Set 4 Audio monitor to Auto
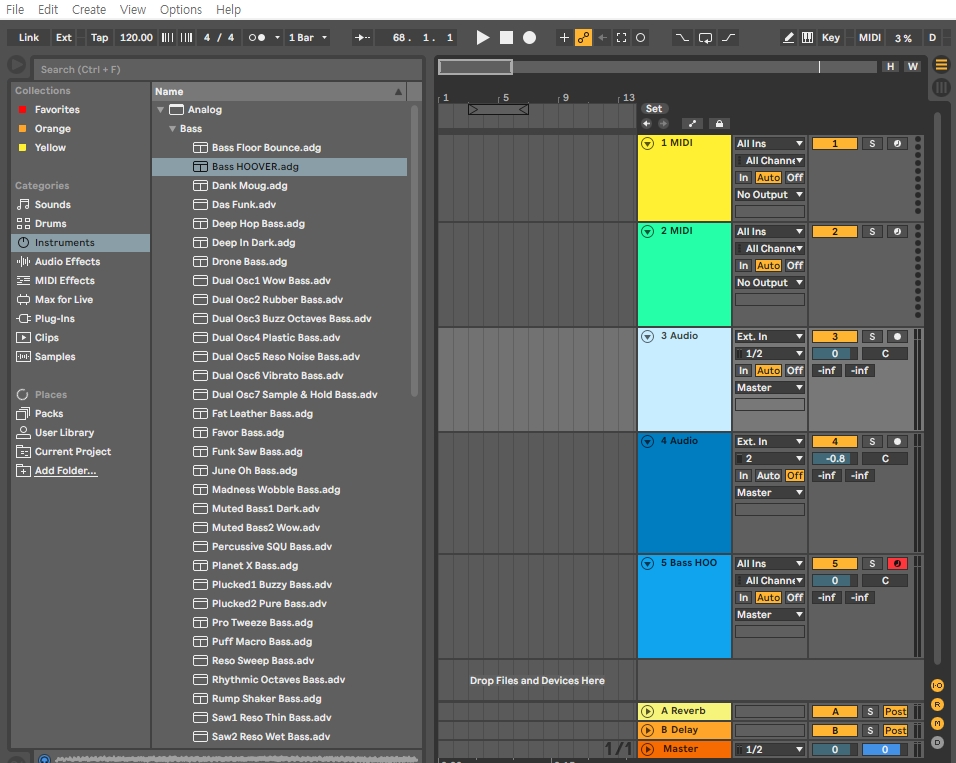The width and height of the screenshot is (956, 763). [x=768, y=476]
